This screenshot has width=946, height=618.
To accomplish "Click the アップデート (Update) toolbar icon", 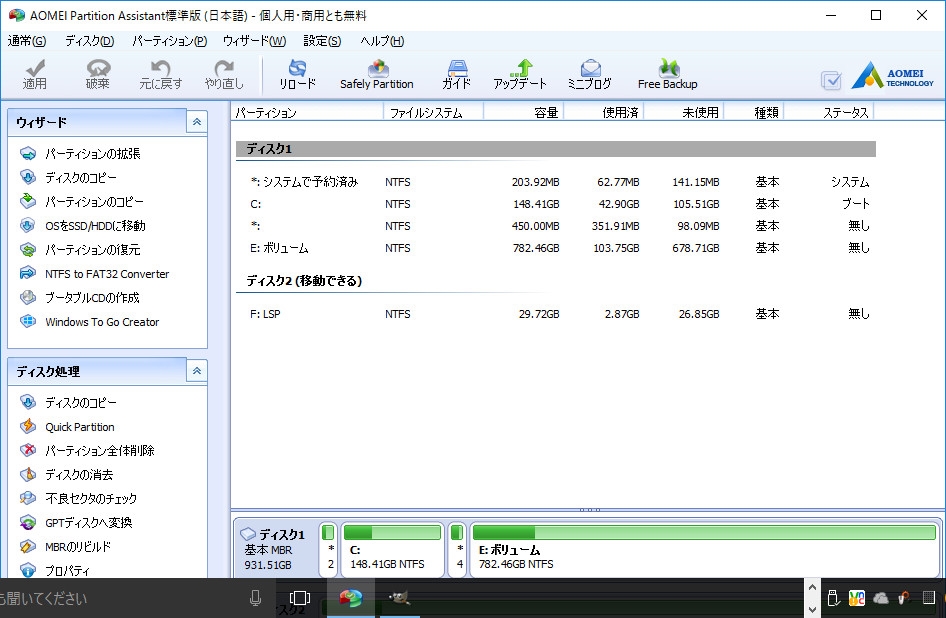I will pyautogui.click(x=520, y=75).
